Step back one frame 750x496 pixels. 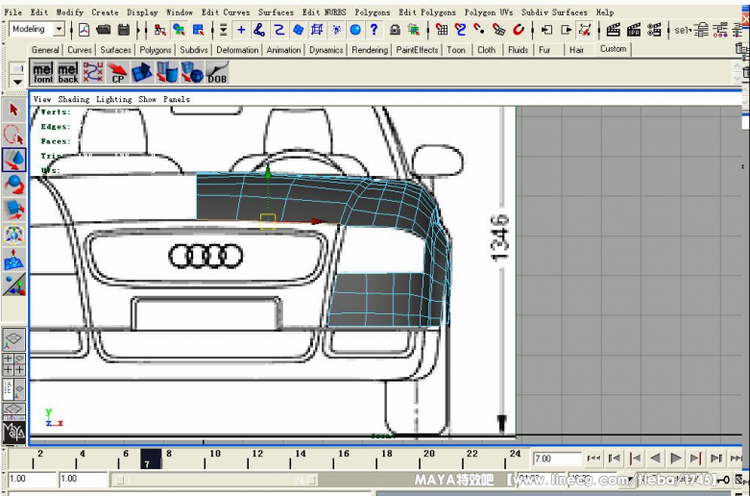[614, 458]
